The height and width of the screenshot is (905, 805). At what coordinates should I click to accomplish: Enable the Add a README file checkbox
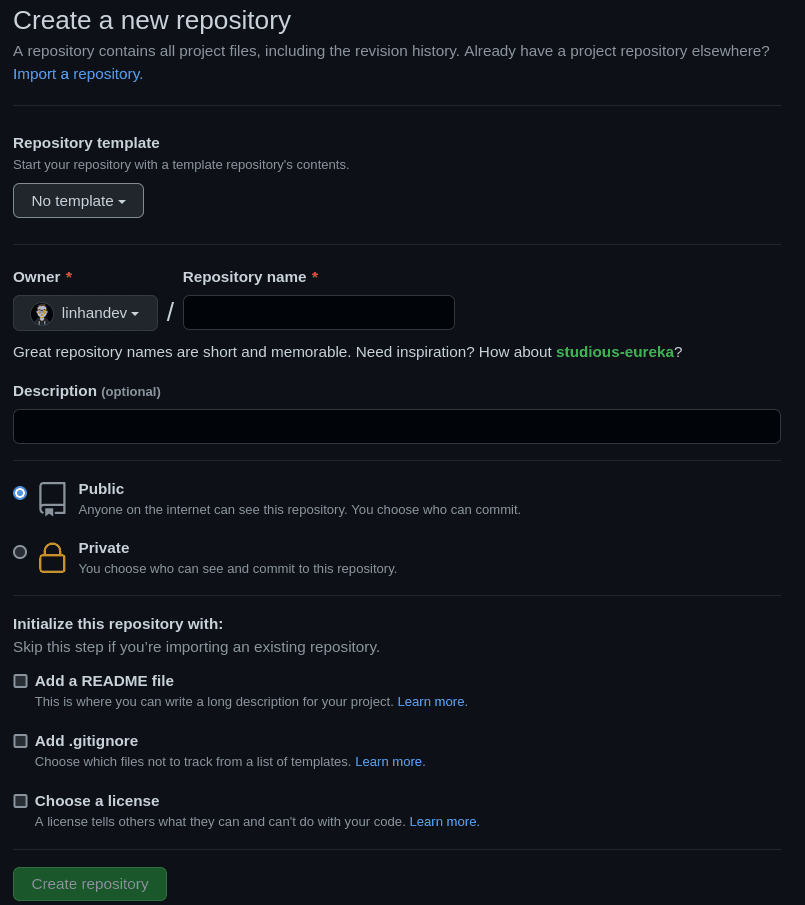[20, 681]
